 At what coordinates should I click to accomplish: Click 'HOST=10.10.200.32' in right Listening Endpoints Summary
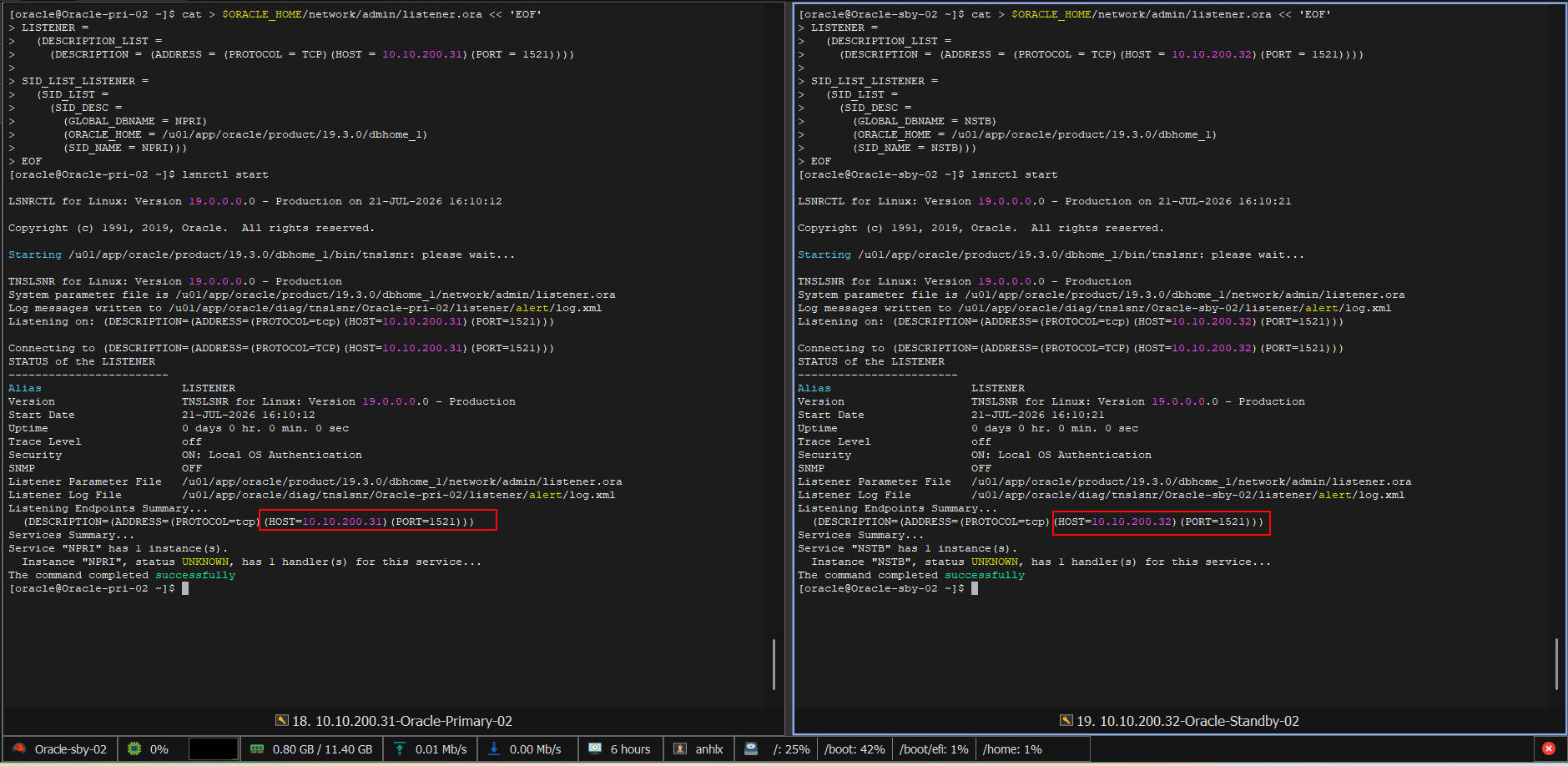(1115, 522)
